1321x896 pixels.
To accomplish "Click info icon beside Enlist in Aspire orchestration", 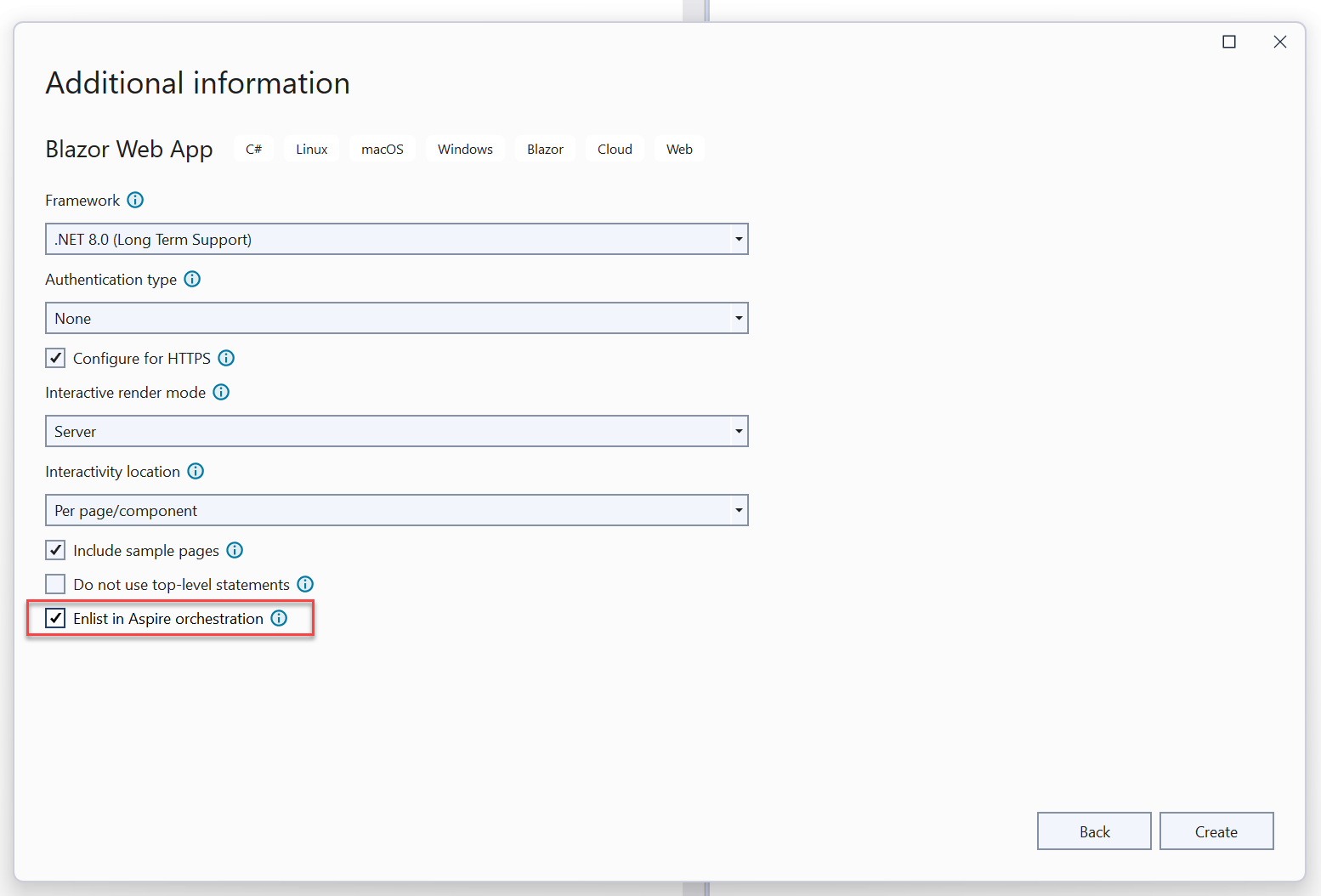I will click(x=279, y=618).
